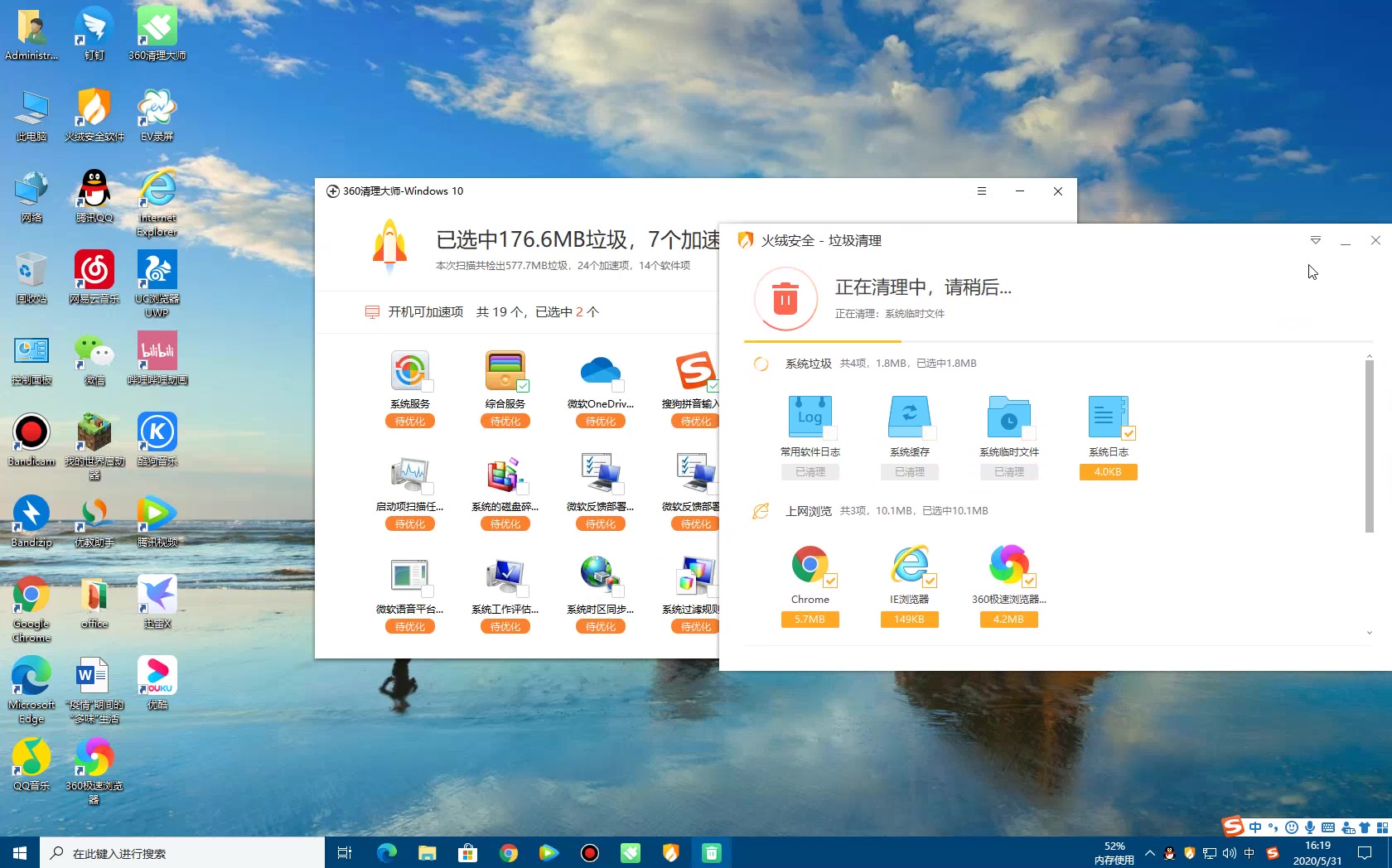Expand hidden system tray icons arrow
The height and width of the screenshot is (868, 1392).
[x=1150, y=852]
